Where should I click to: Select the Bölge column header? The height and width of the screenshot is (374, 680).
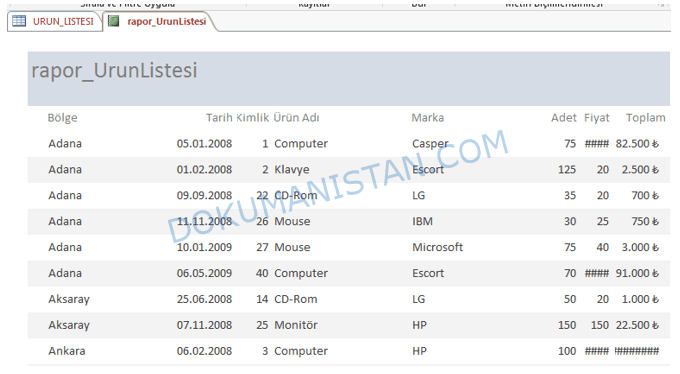pyautogui.click(x=62, y=118)
